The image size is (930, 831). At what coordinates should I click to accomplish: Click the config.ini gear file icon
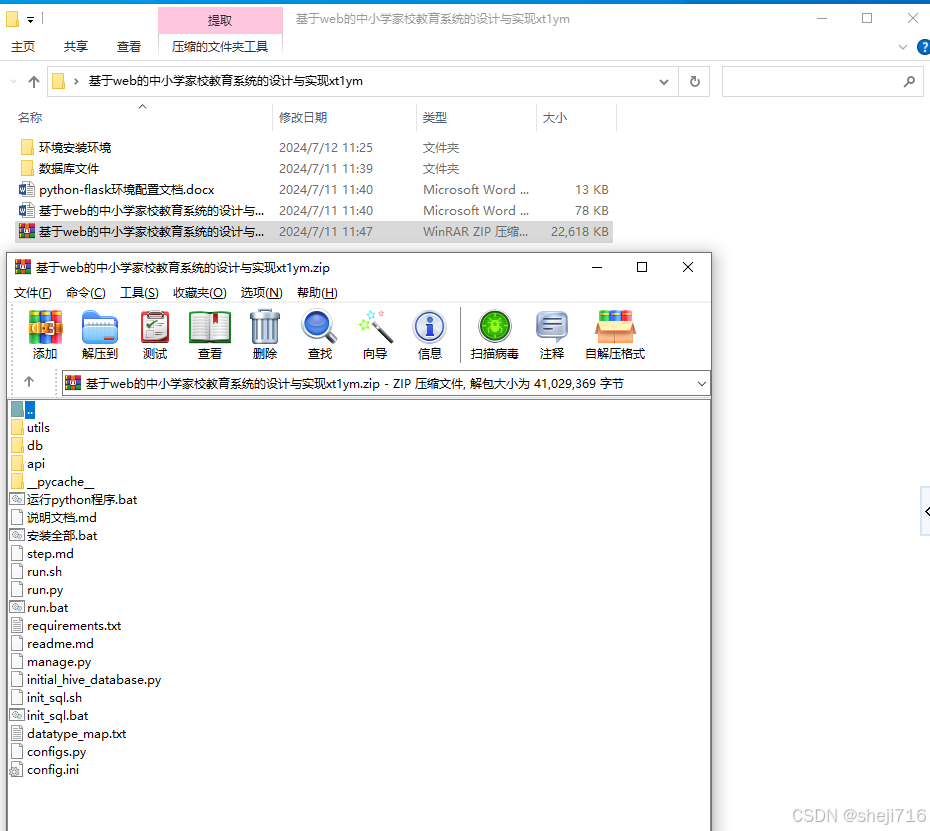17,770
